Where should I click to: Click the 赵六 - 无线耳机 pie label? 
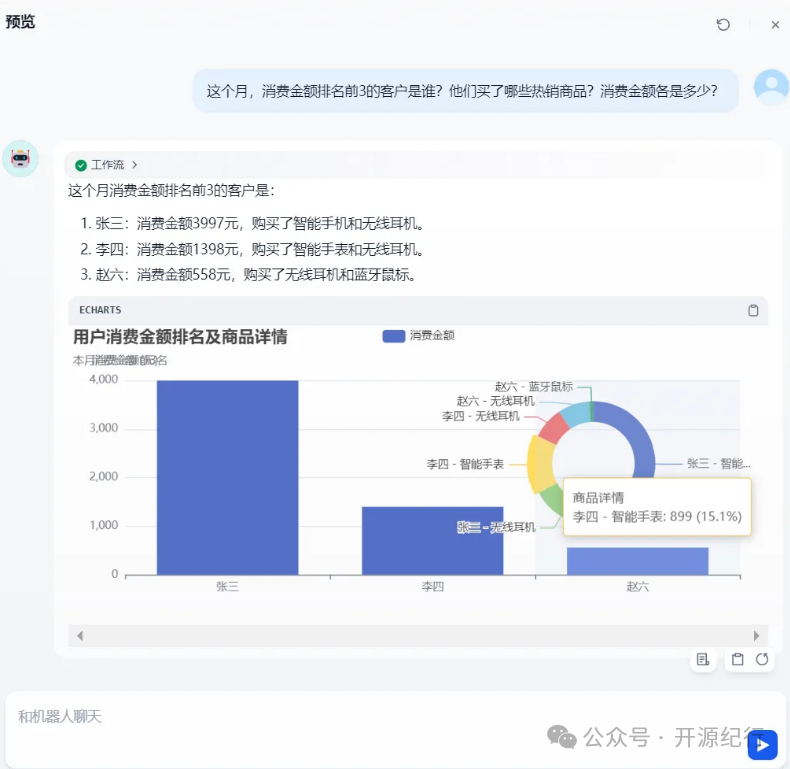click(x=495, y=401)
